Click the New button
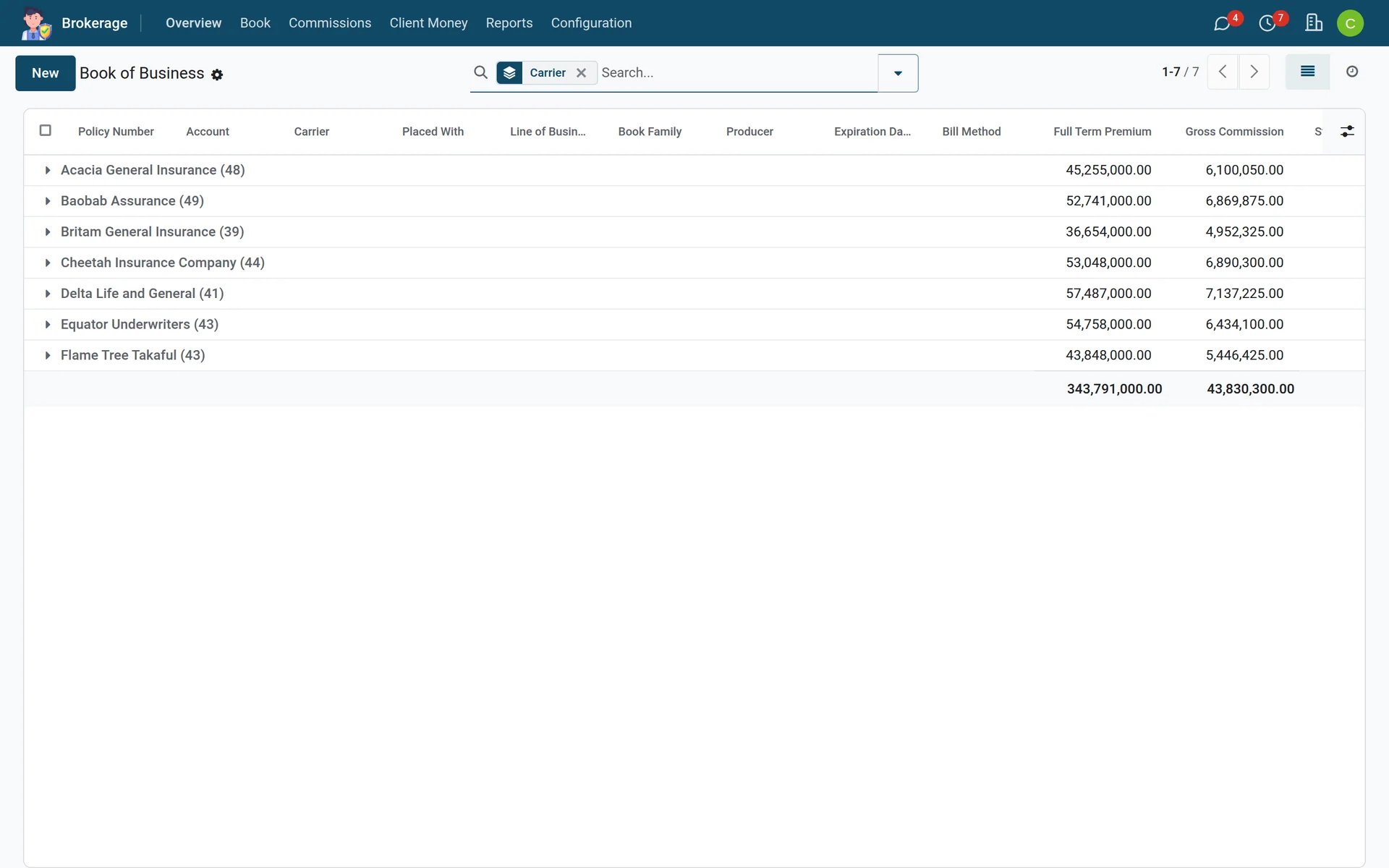 tap(45, 73)
